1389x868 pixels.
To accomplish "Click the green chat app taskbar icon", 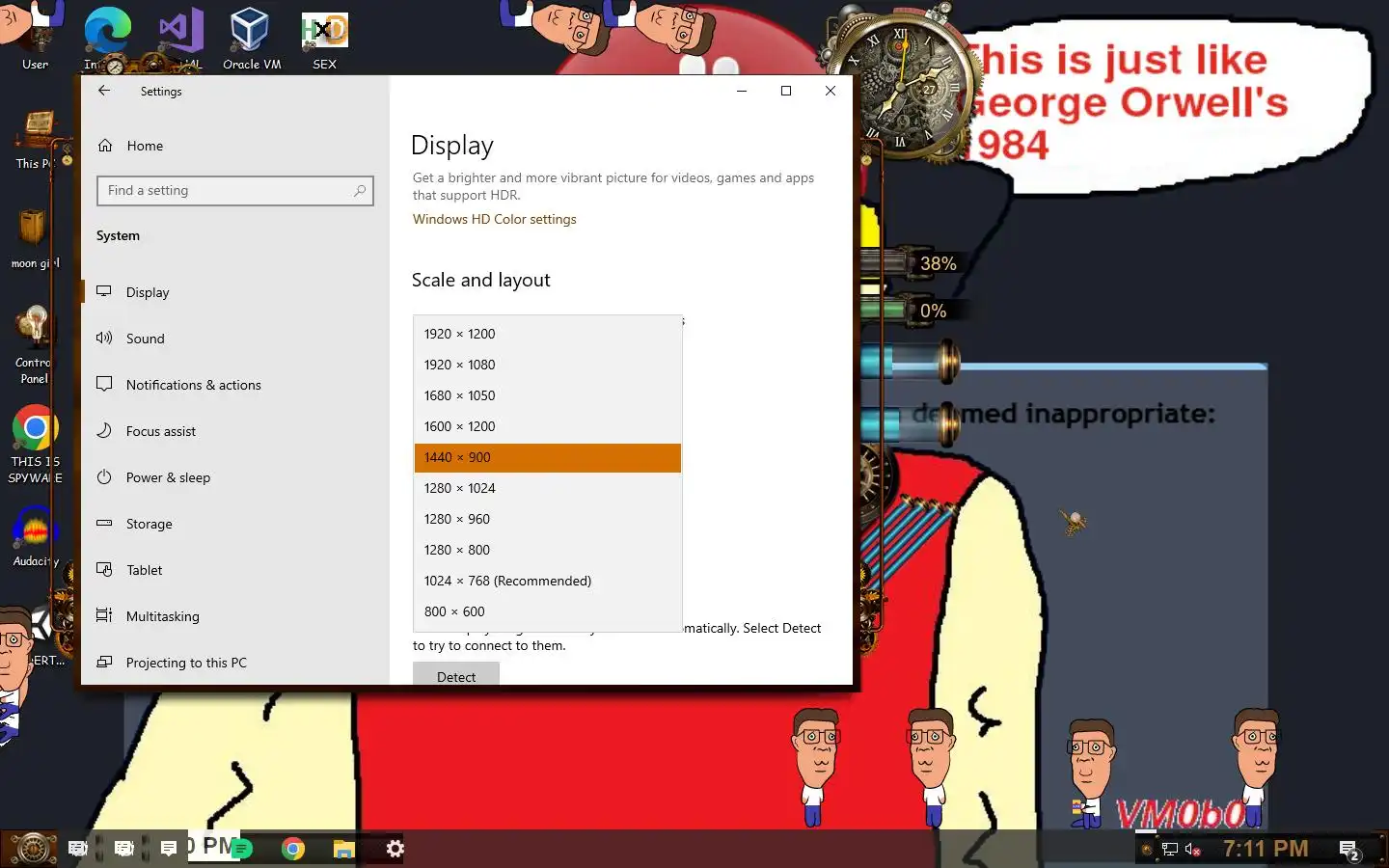I will pyautogui.click(x=242, y=849).
